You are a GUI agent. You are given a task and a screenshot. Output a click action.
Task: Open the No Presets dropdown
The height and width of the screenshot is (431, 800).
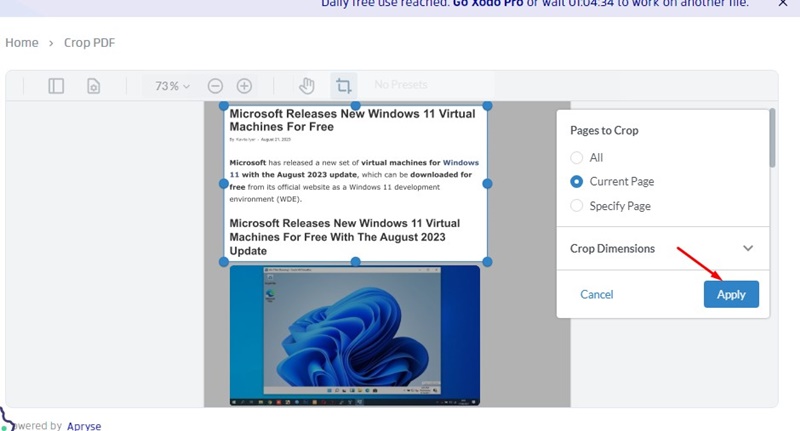[401, 85]
